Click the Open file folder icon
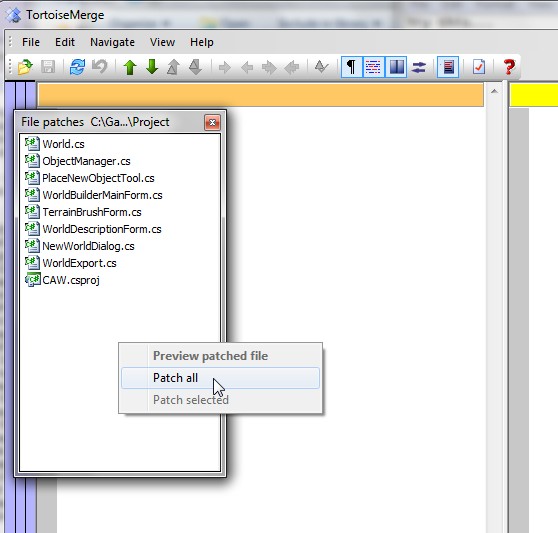Image resolution: width=558 pixels, height=533 pixels. click(25, 67)
